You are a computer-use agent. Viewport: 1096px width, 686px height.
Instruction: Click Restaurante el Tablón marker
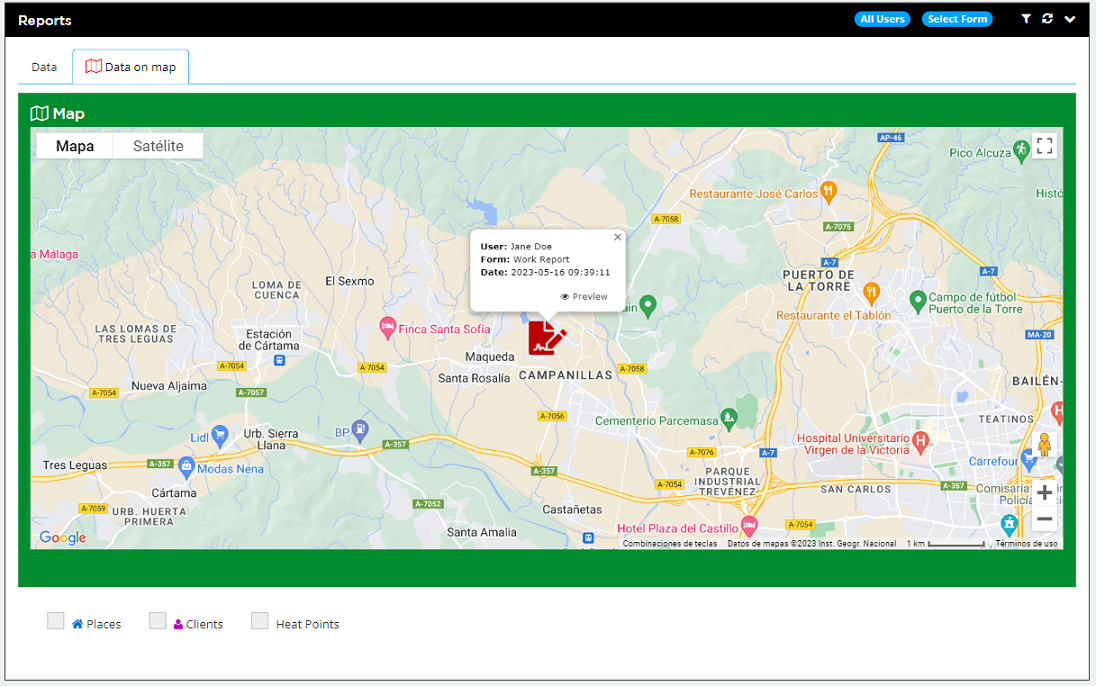(871, 293)
